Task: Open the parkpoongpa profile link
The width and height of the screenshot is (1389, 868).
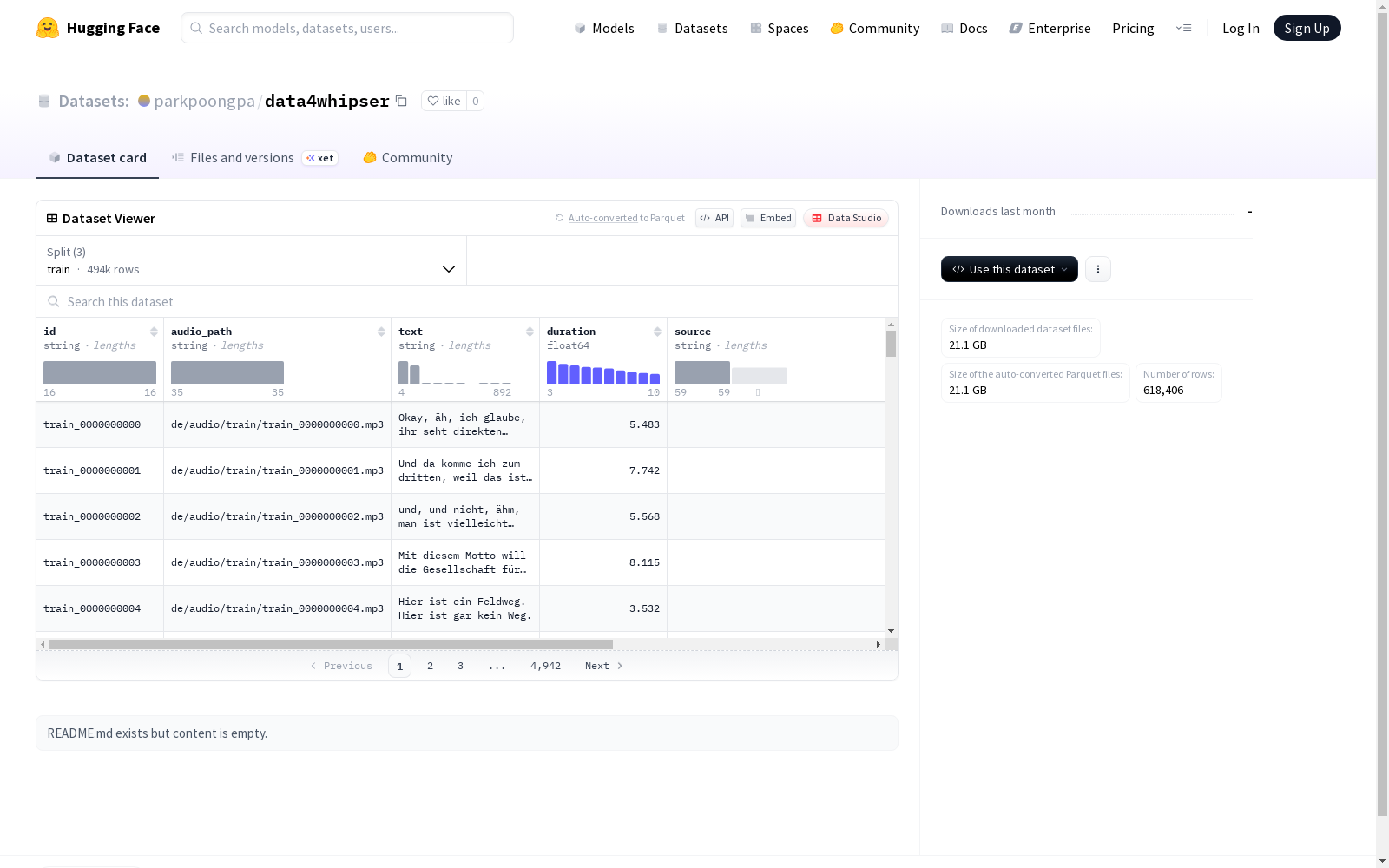Action: click(x=204, y=101)
